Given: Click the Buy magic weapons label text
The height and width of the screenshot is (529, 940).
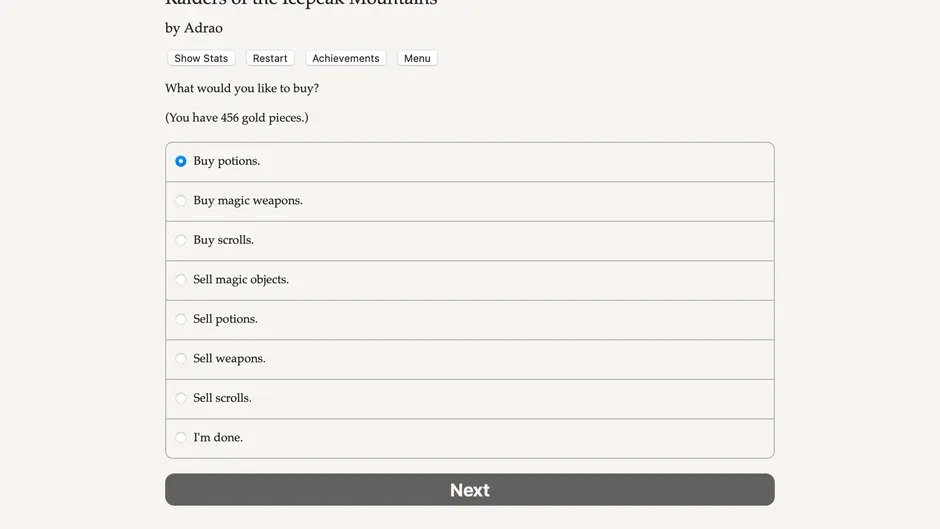Looking at the screenshot, I should [248, 201].
